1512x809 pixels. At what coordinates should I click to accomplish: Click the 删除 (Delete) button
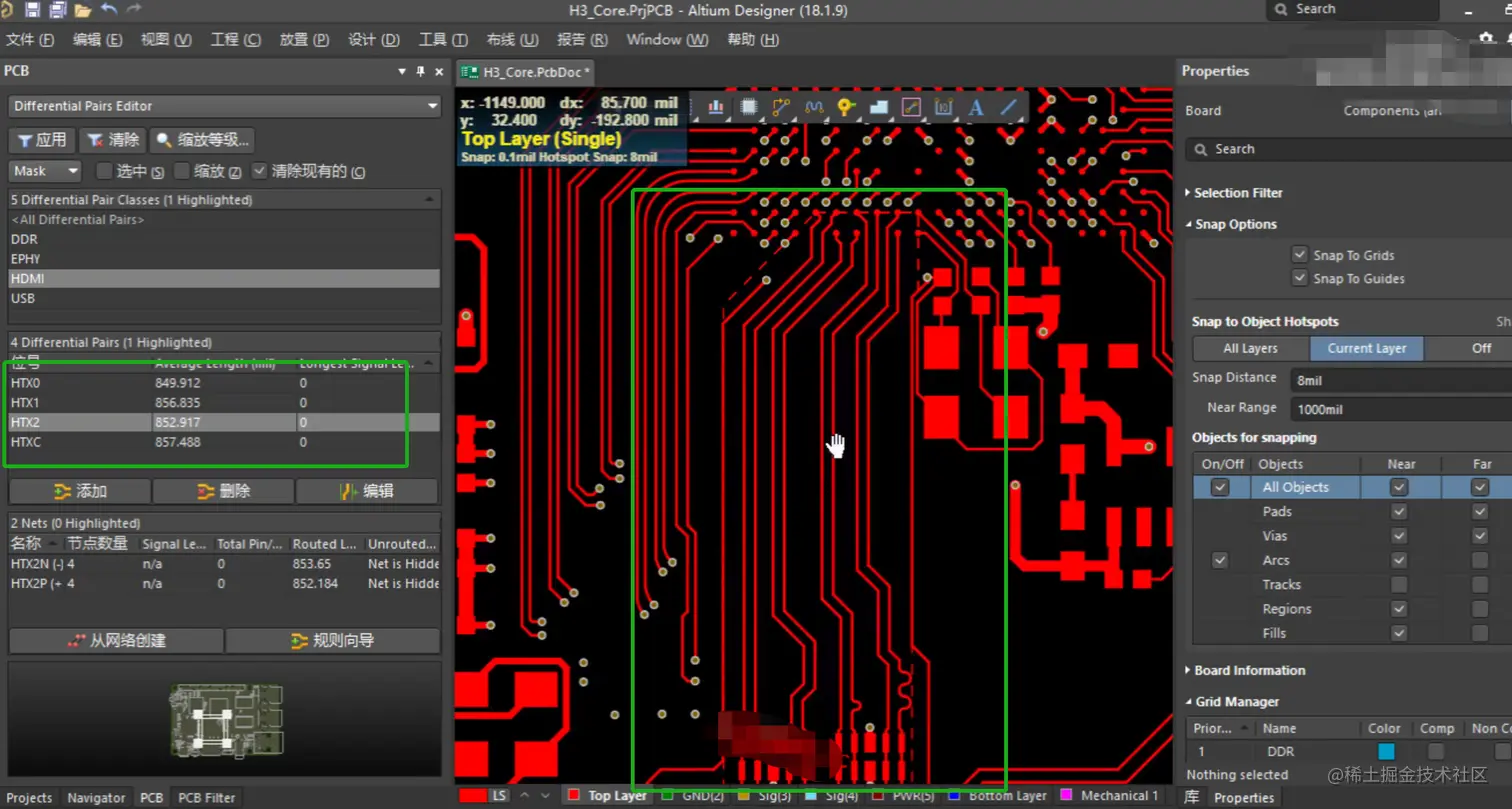224,491
